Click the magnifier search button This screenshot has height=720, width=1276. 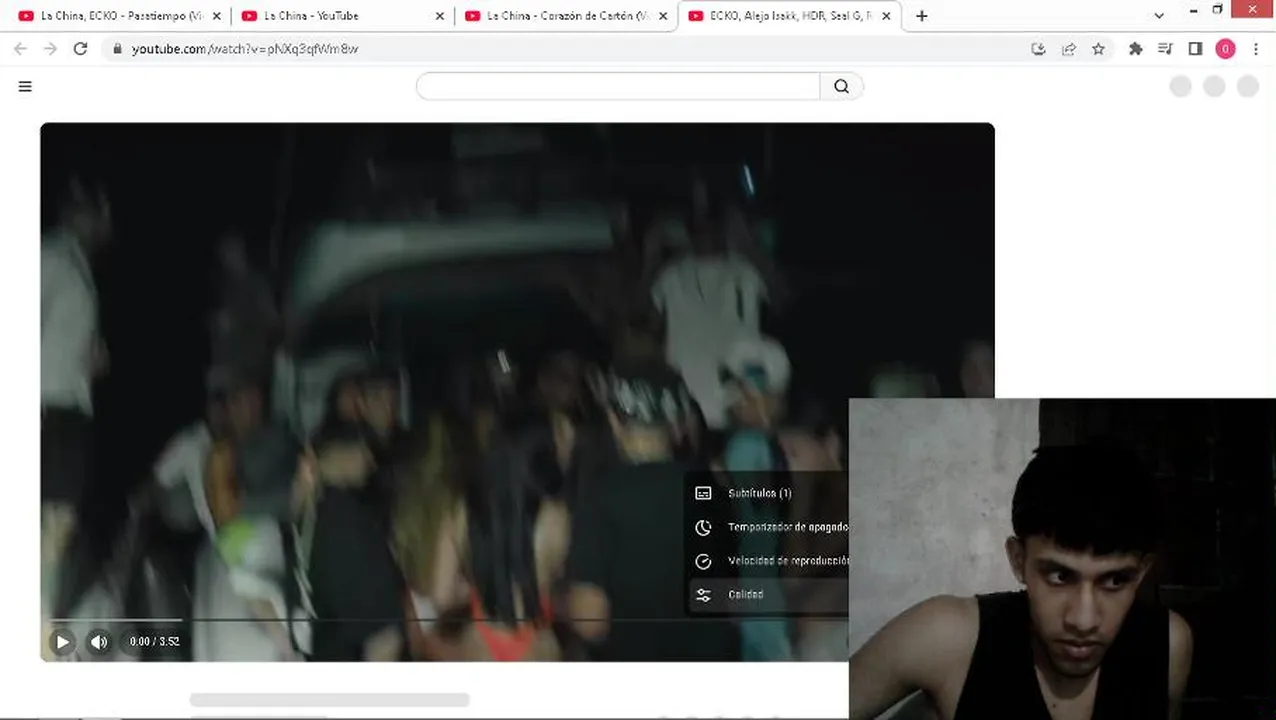coord(841,86)
